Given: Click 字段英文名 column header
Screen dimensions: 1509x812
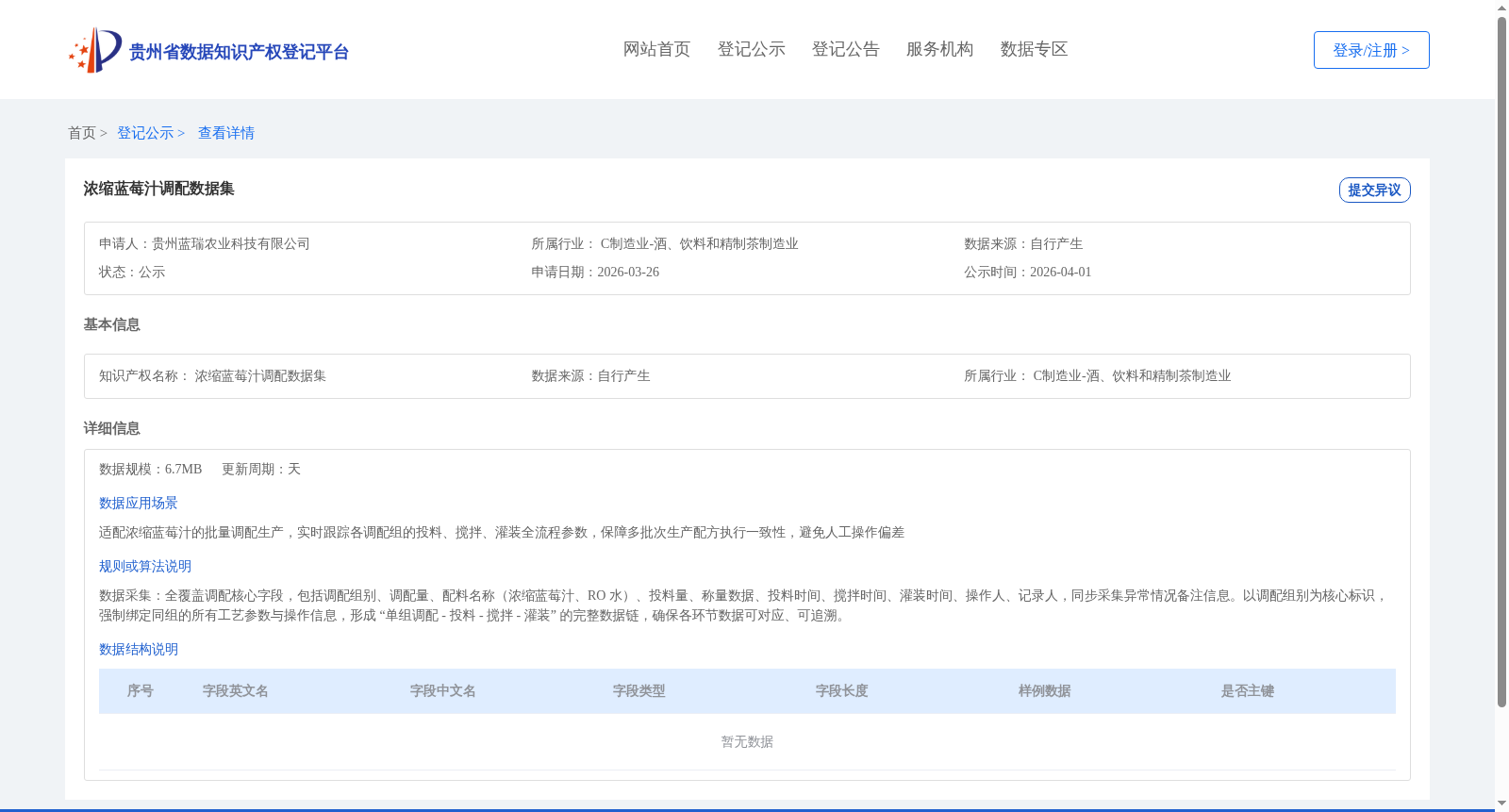Looking at the screenshot, I should tap(236, 691).
